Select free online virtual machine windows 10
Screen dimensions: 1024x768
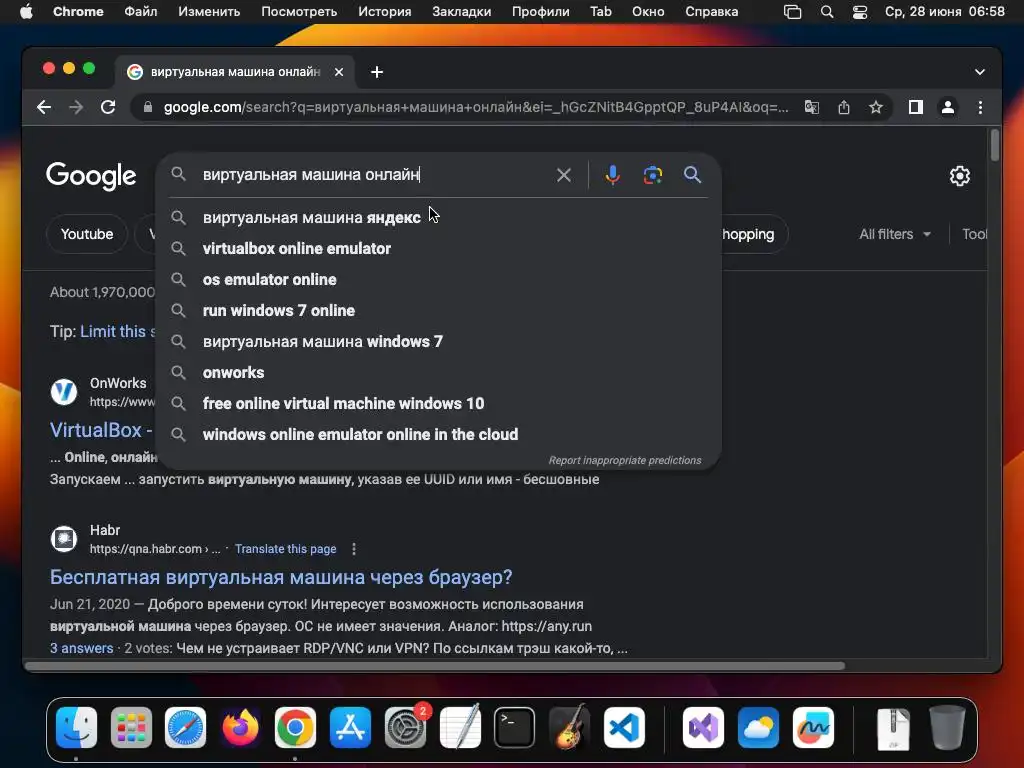[x=438, y=404]
